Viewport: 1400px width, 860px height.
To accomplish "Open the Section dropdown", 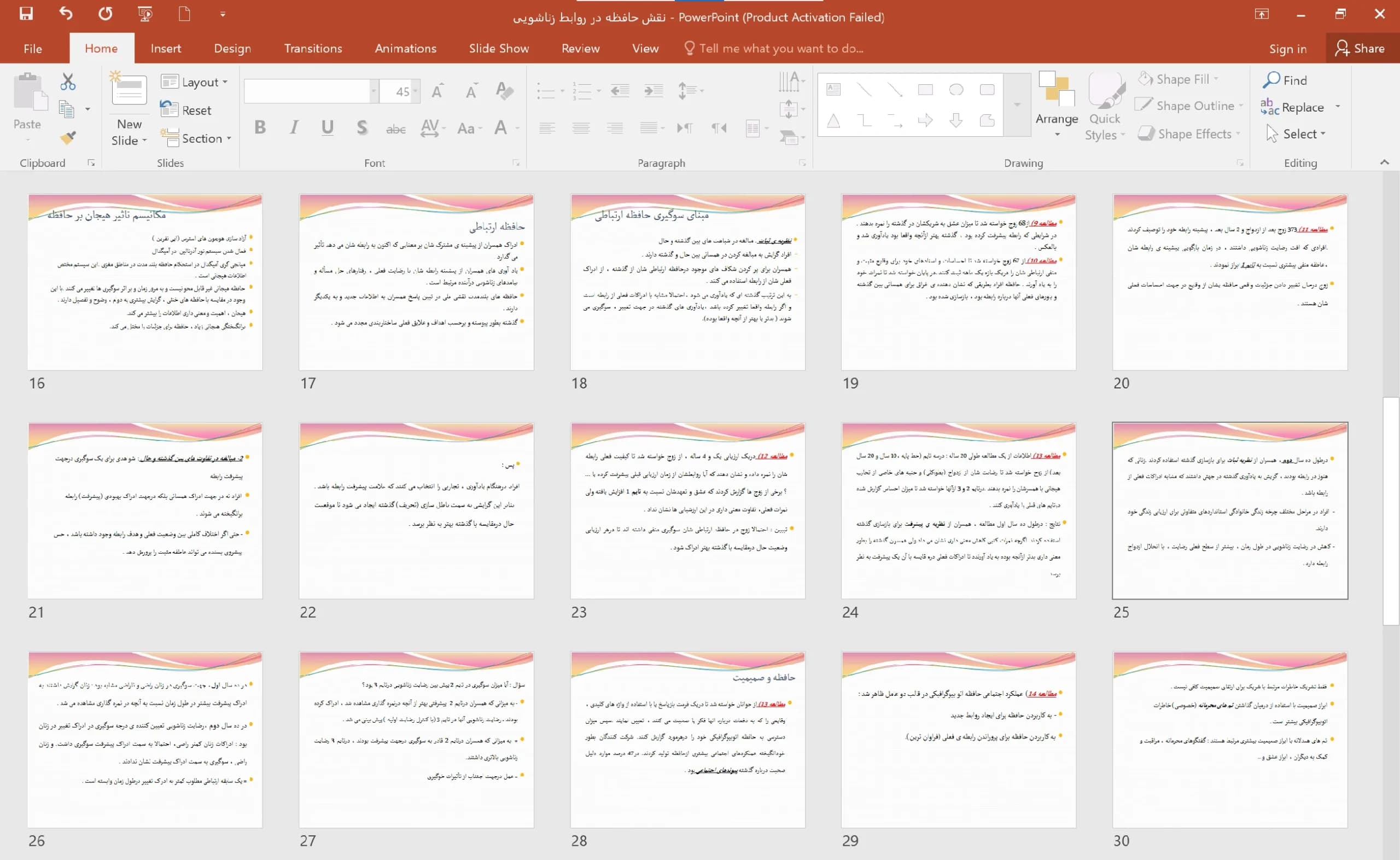I will pos(196,138).
